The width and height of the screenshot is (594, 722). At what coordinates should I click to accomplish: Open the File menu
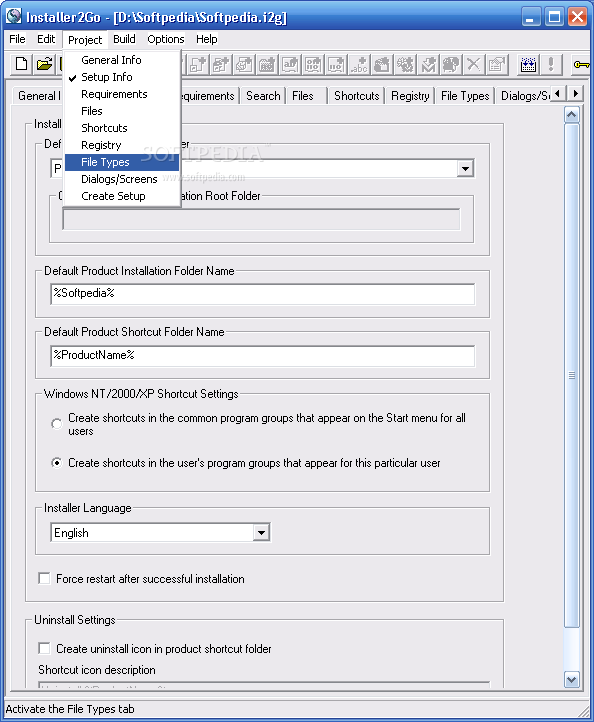click(17, 39)
